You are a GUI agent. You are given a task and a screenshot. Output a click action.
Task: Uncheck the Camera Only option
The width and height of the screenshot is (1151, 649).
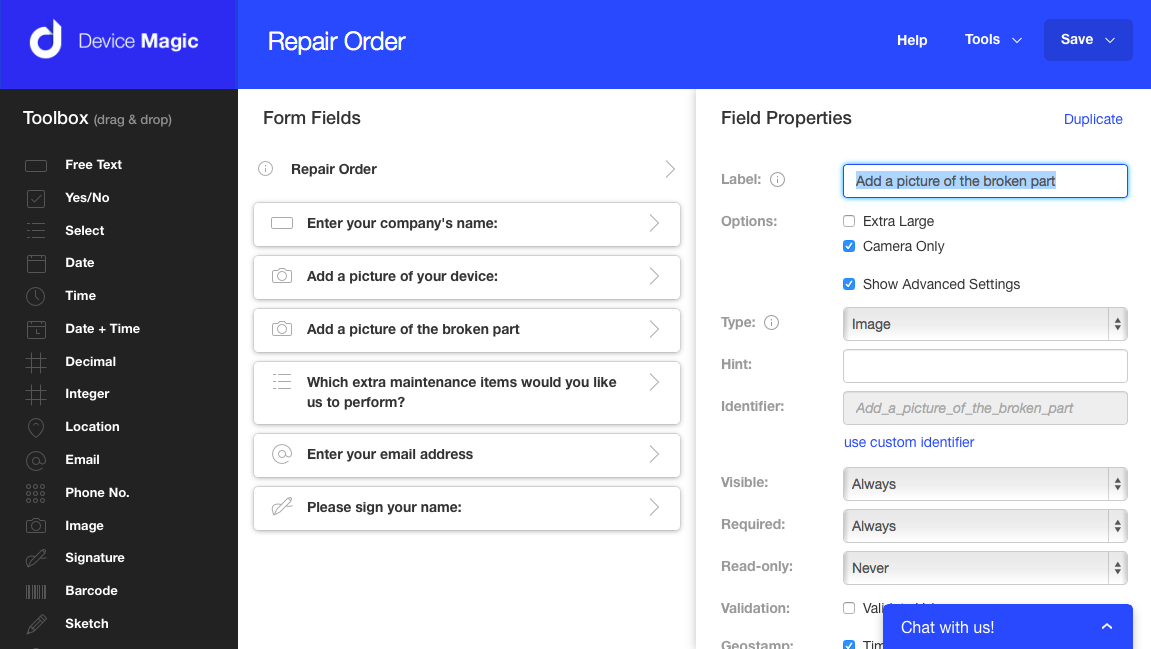tap(849, 246)
